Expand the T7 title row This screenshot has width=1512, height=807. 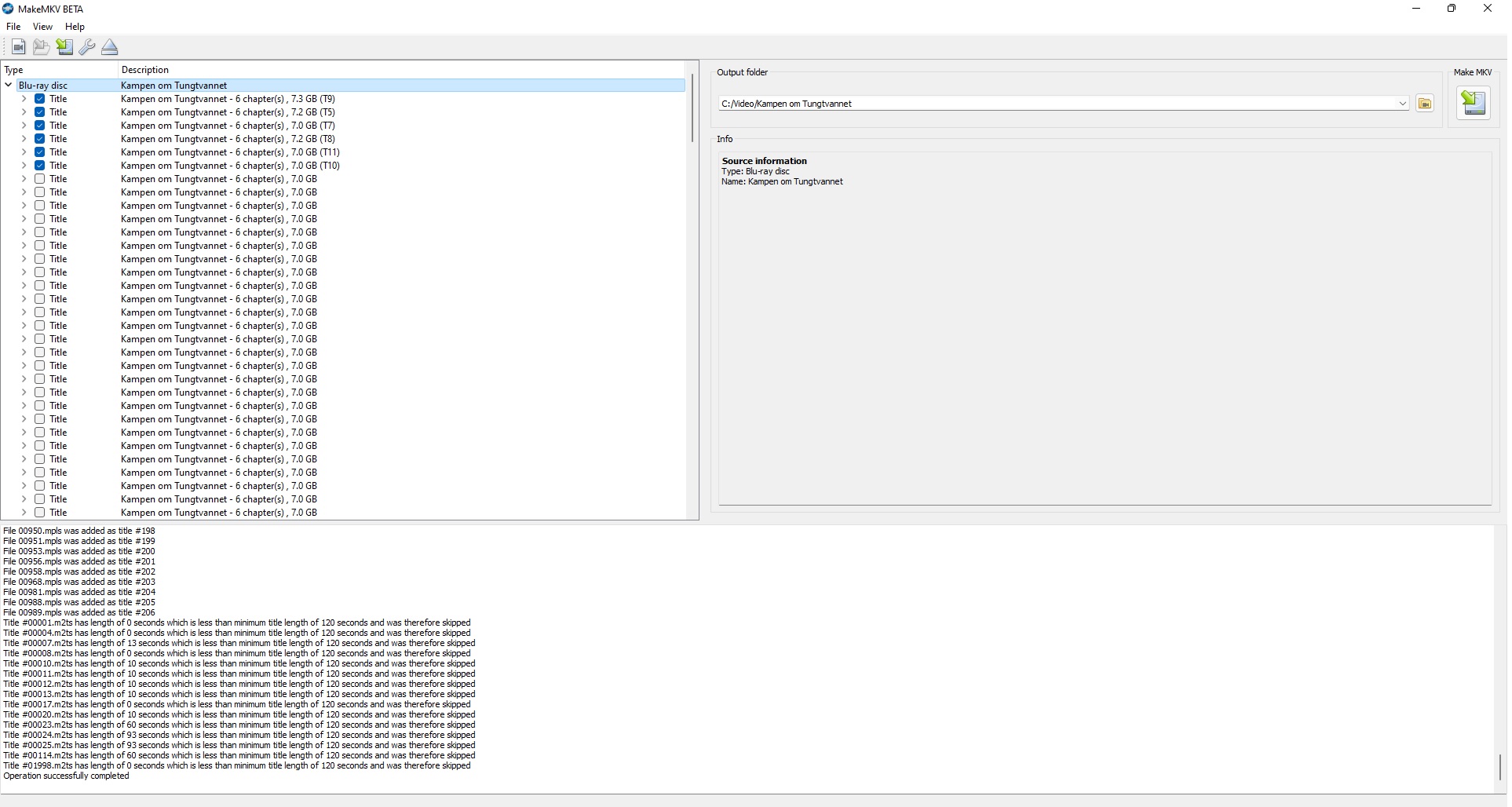coord(24,126)
